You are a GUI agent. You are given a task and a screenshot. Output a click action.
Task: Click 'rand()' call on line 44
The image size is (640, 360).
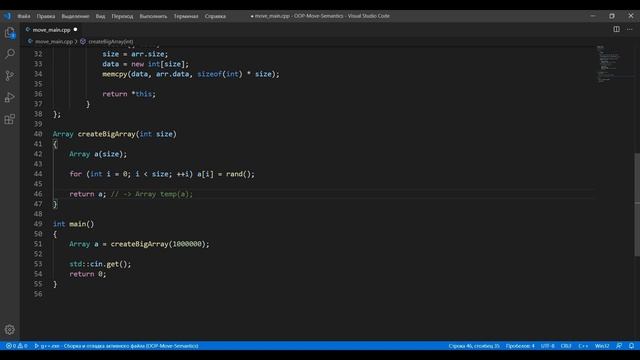point(238,174)
